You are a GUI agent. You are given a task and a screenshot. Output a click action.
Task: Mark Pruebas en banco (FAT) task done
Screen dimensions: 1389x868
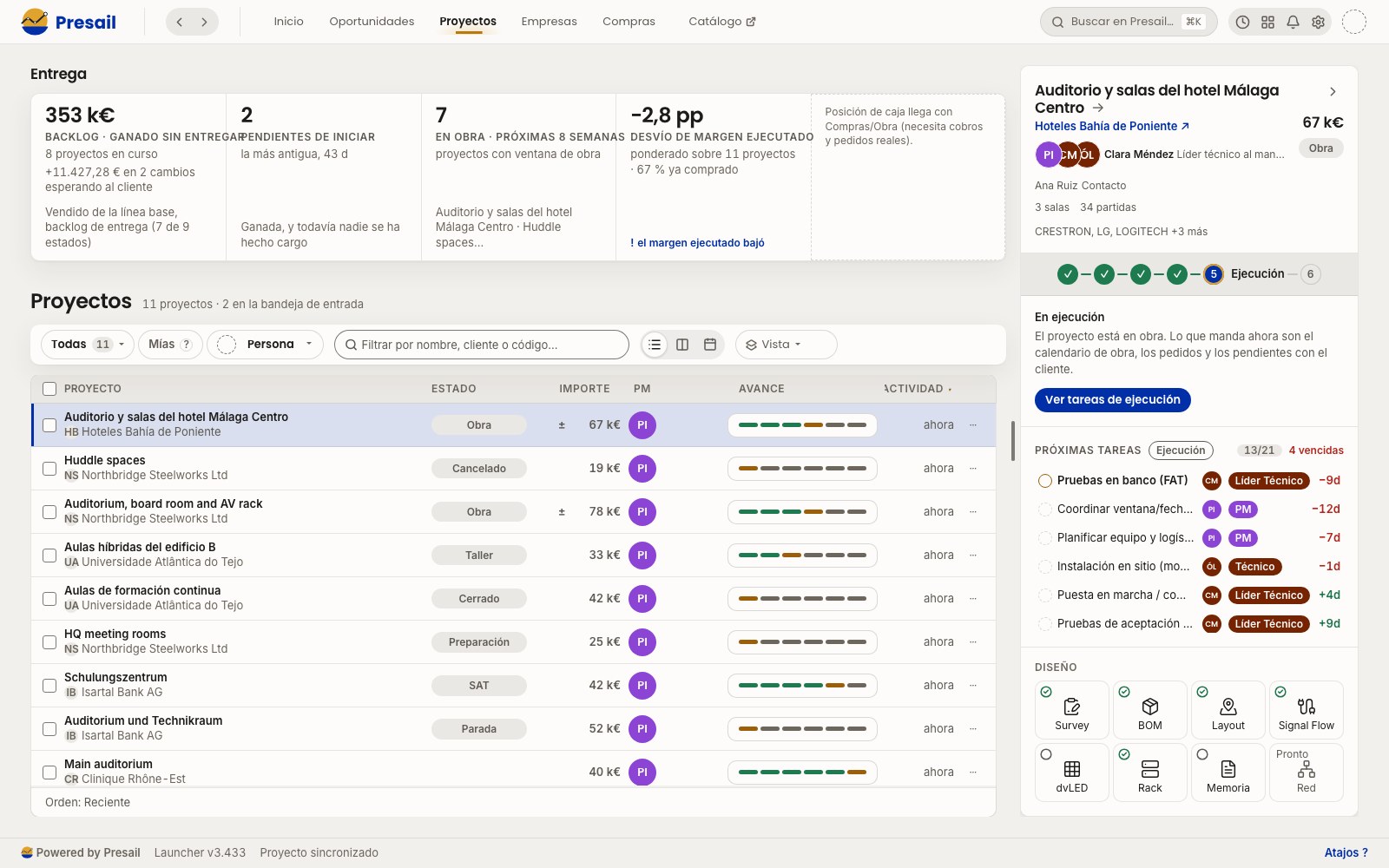pos(1045,481)
